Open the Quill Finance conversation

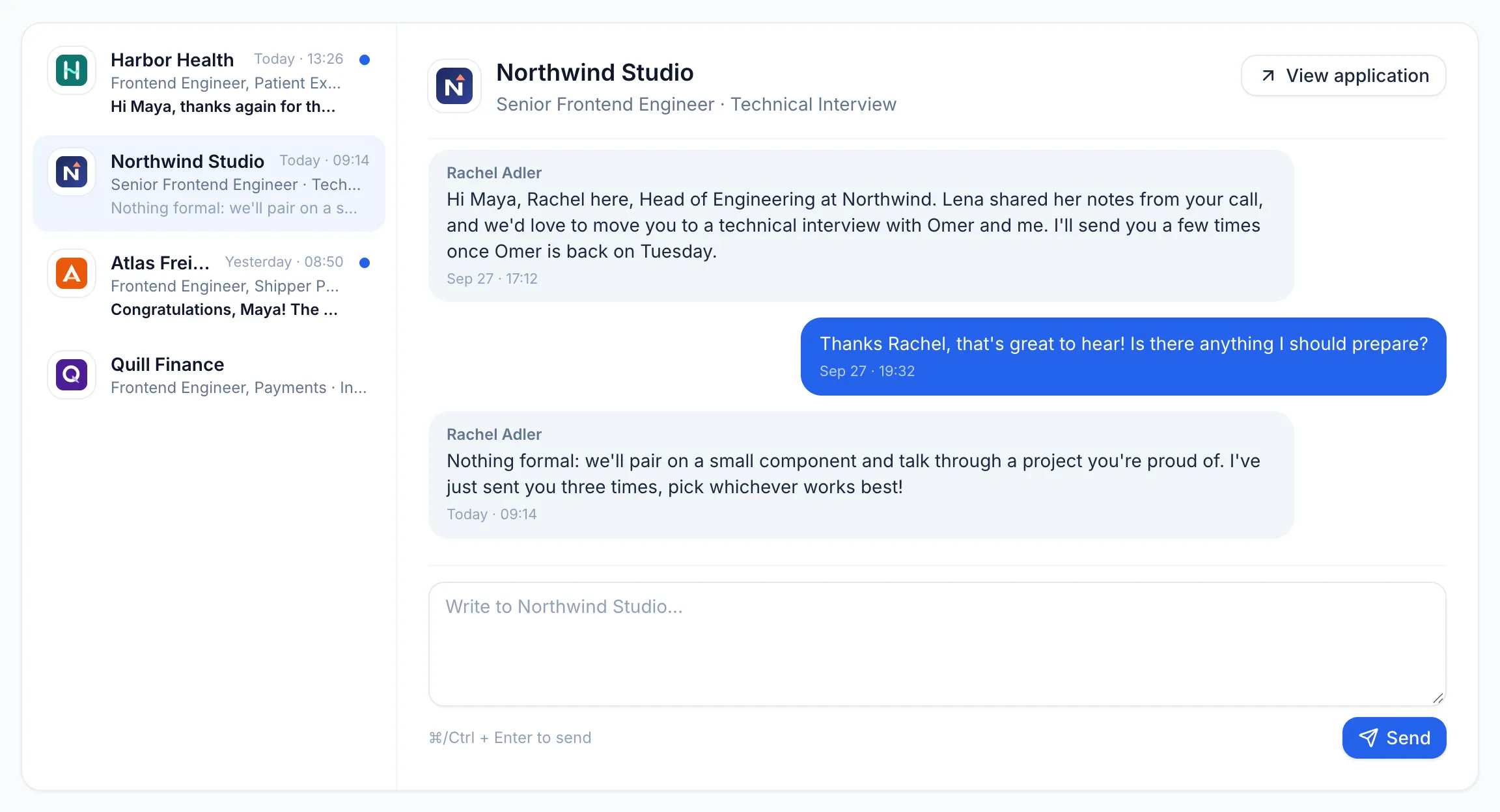tap(209, 375)
